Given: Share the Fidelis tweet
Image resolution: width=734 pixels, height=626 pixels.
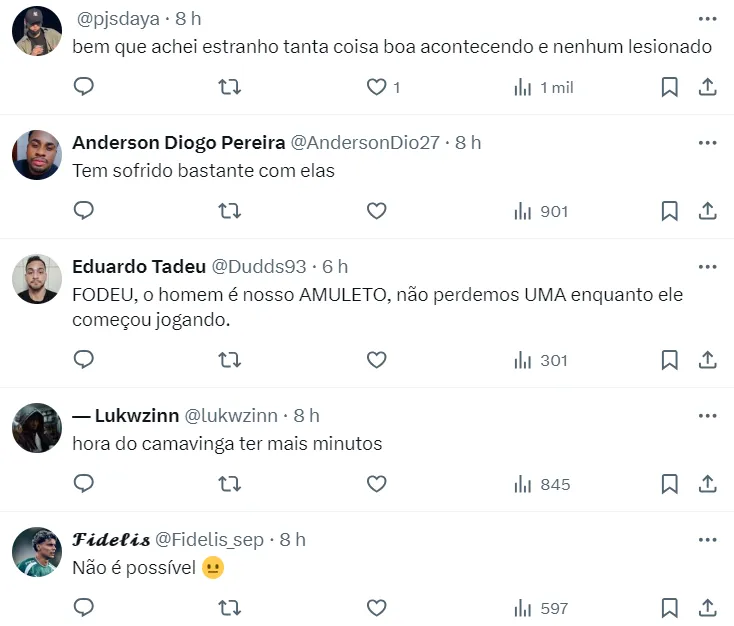Looking at the screenshot, I should (707, 608).
